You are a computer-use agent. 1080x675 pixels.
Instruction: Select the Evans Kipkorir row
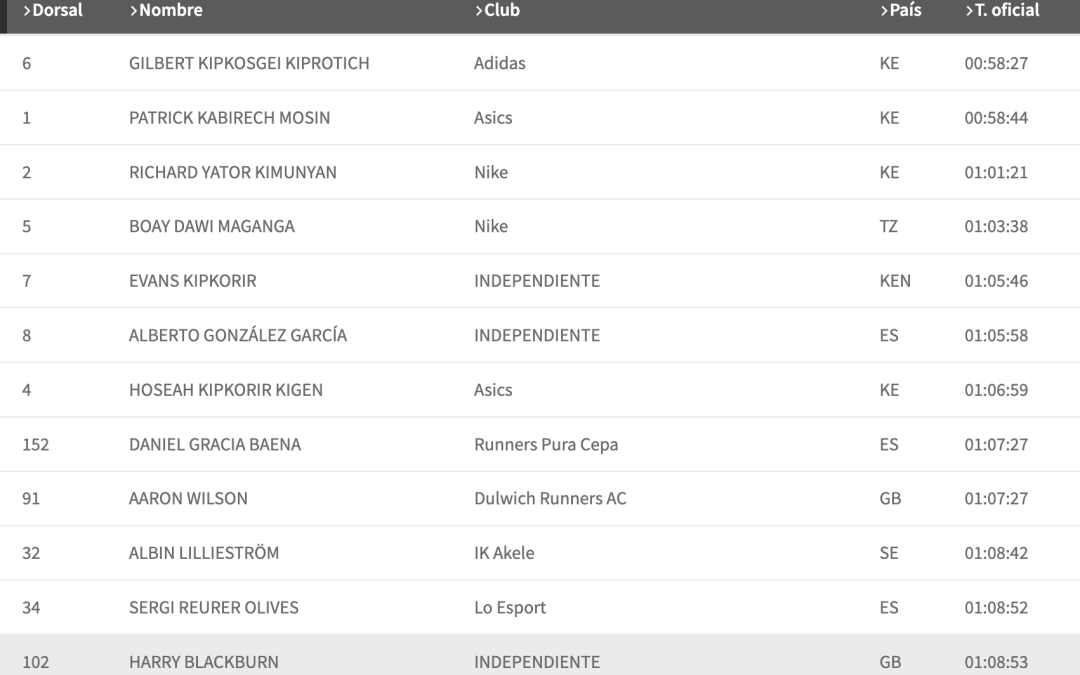click(x=192, y=281)
